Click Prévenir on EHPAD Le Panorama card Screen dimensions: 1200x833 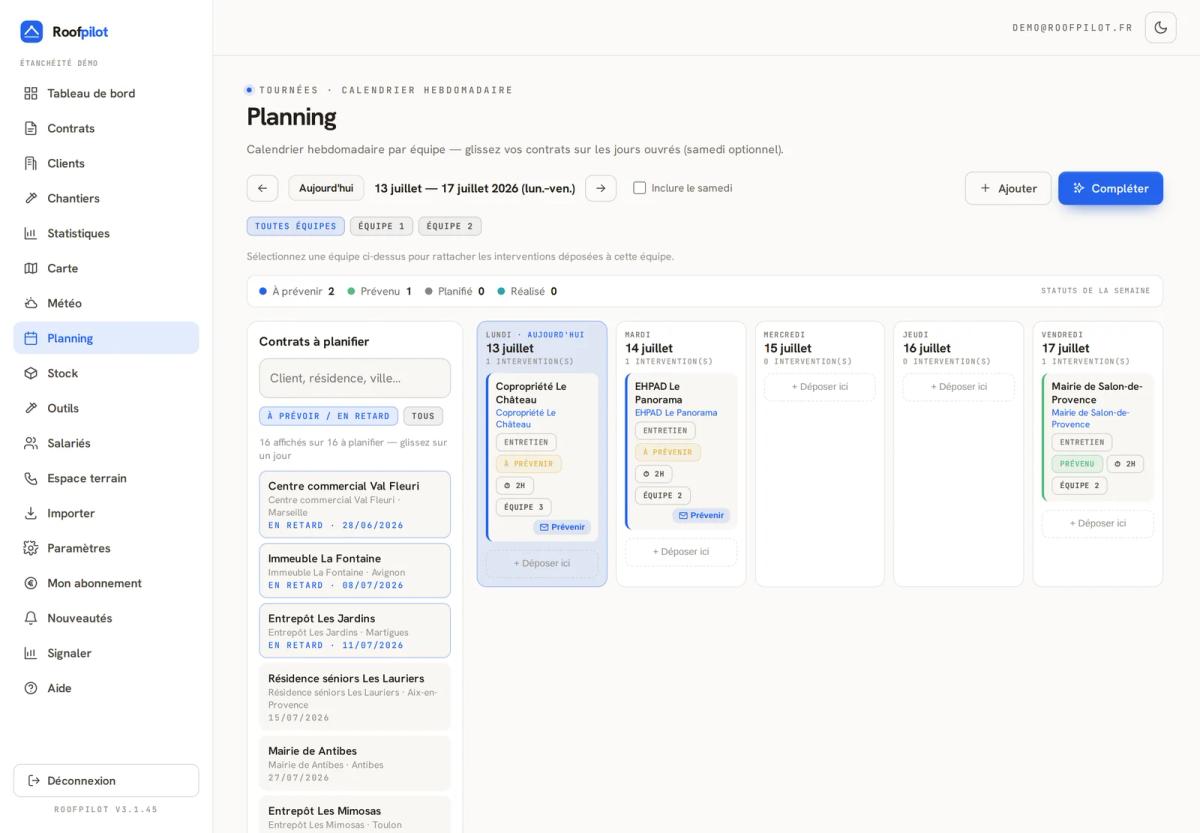tap(701, 515)
